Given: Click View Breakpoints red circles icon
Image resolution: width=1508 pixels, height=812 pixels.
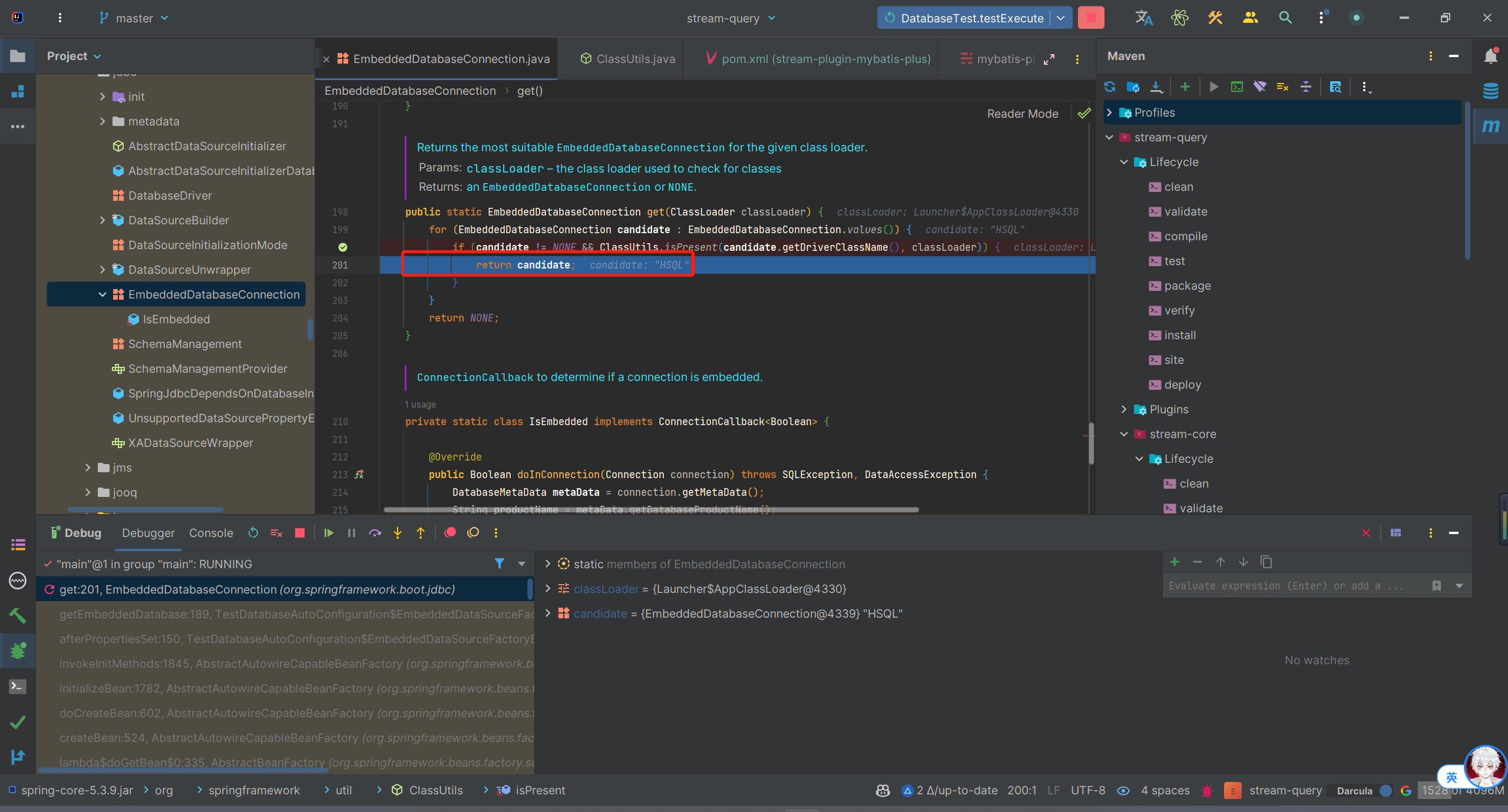Looking at the screenshot, I should [x=450, y=533].
